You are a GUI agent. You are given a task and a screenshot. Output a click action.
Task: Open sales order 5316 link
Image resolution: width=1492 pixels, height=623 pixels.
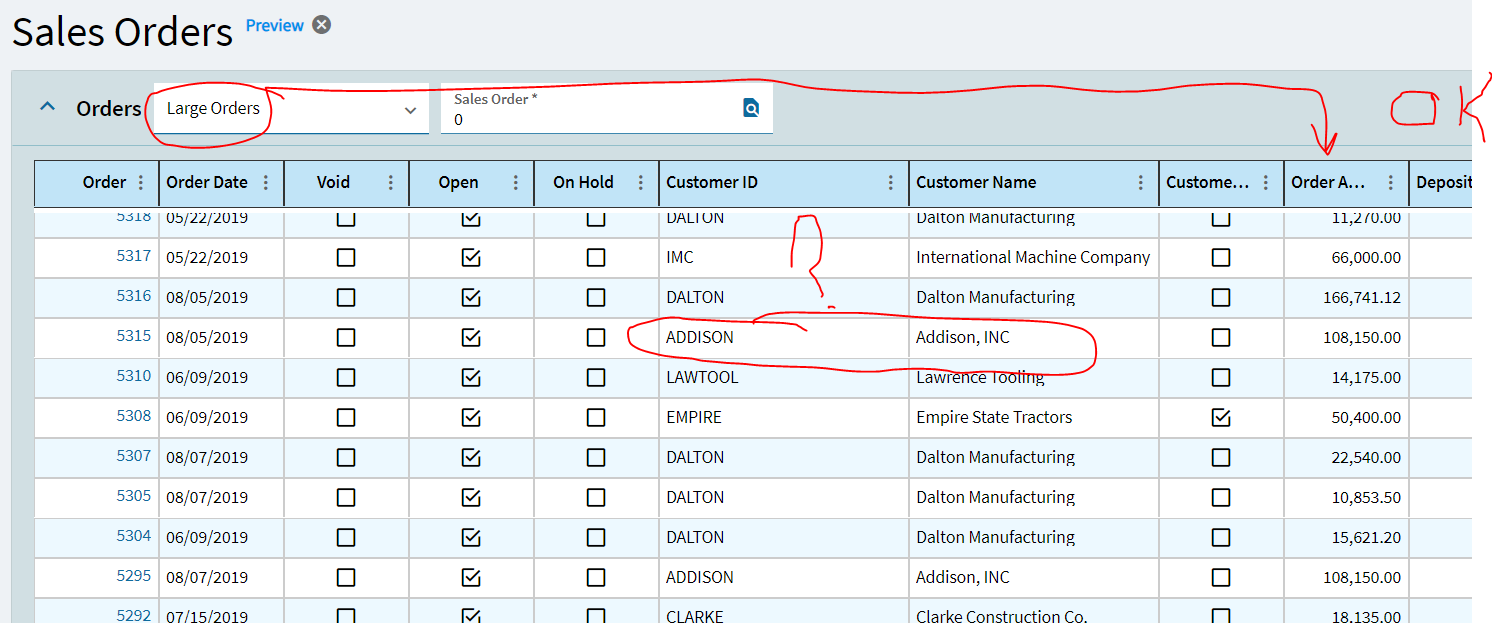point(133,296)
